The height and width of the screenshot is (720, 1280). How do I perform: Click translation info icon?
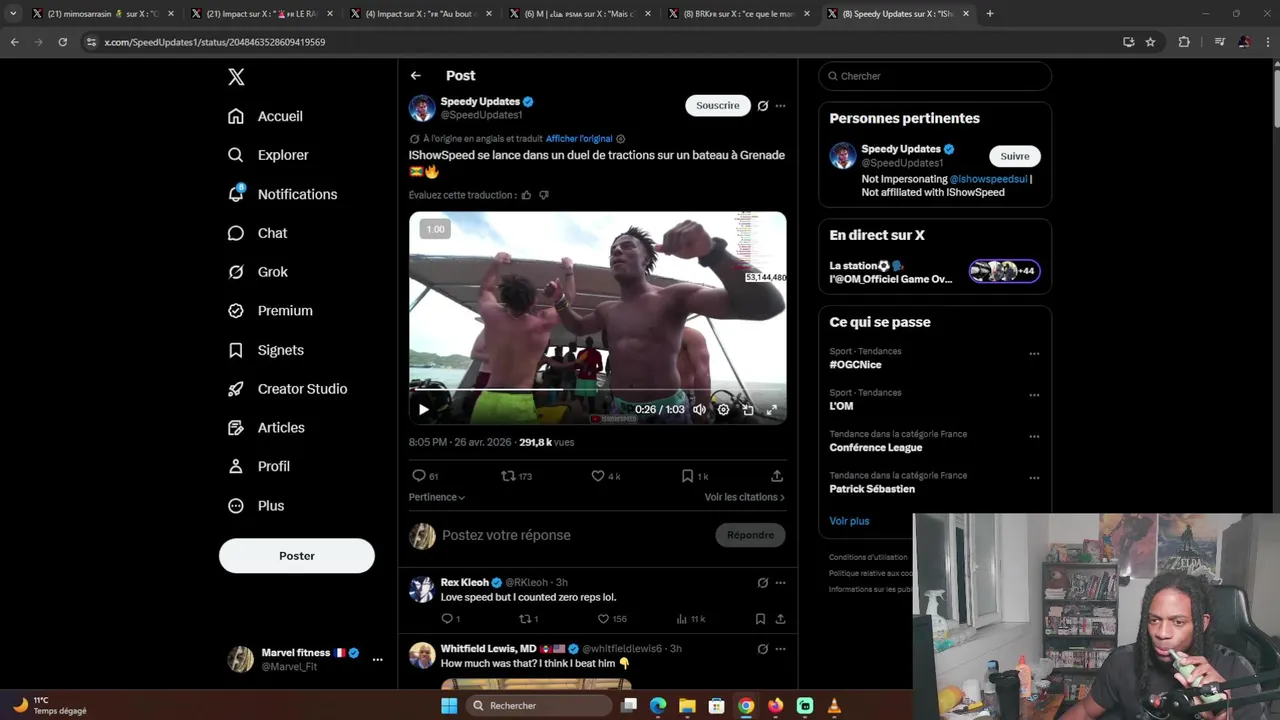point(621,139)
